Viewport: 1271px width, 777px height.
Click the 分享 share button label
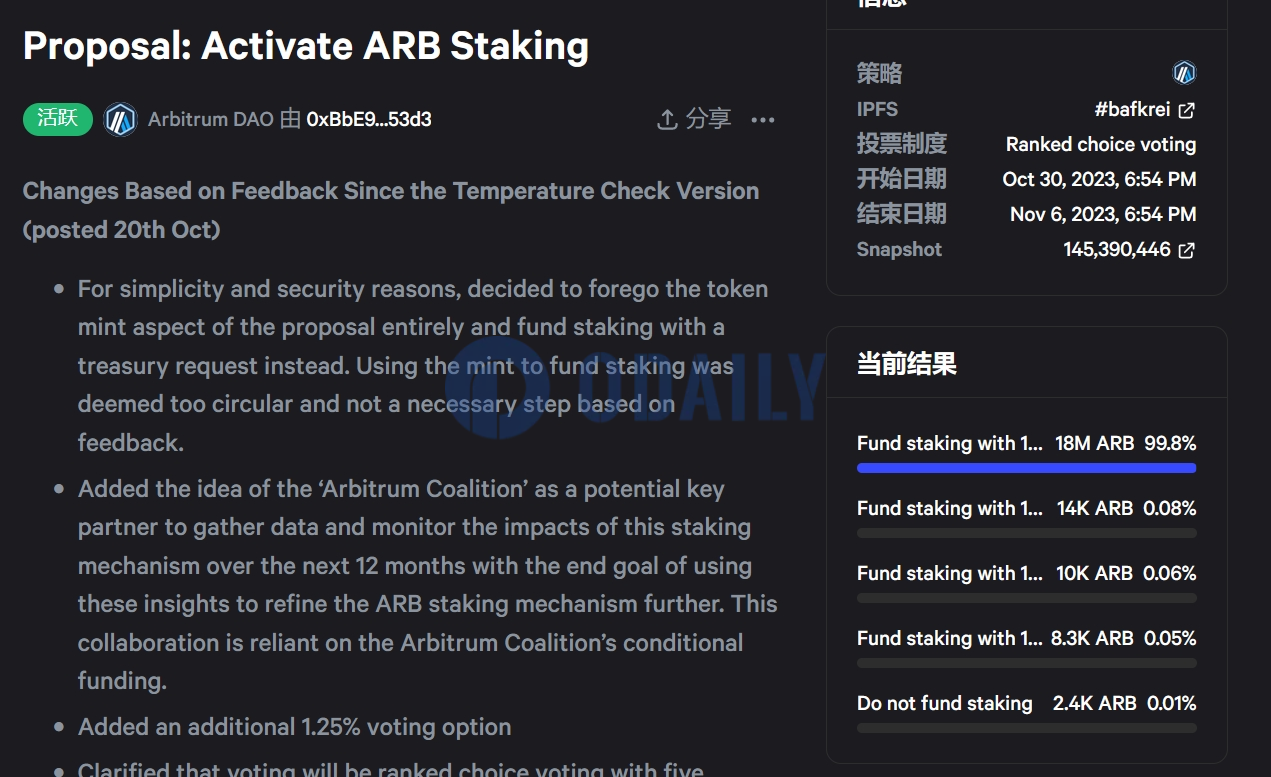[709, 119]
